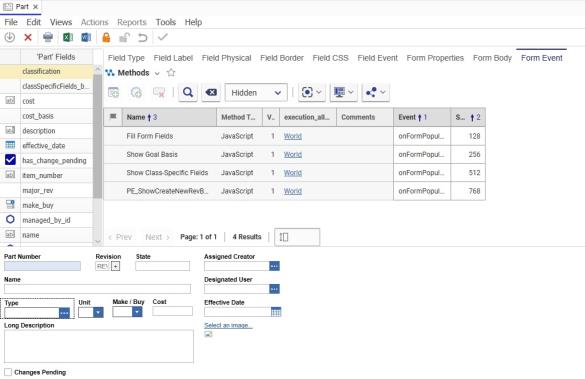Click the star favorite icon beside Methods
This screenshot has height=379, width=585.
click(x=171, y=72)
